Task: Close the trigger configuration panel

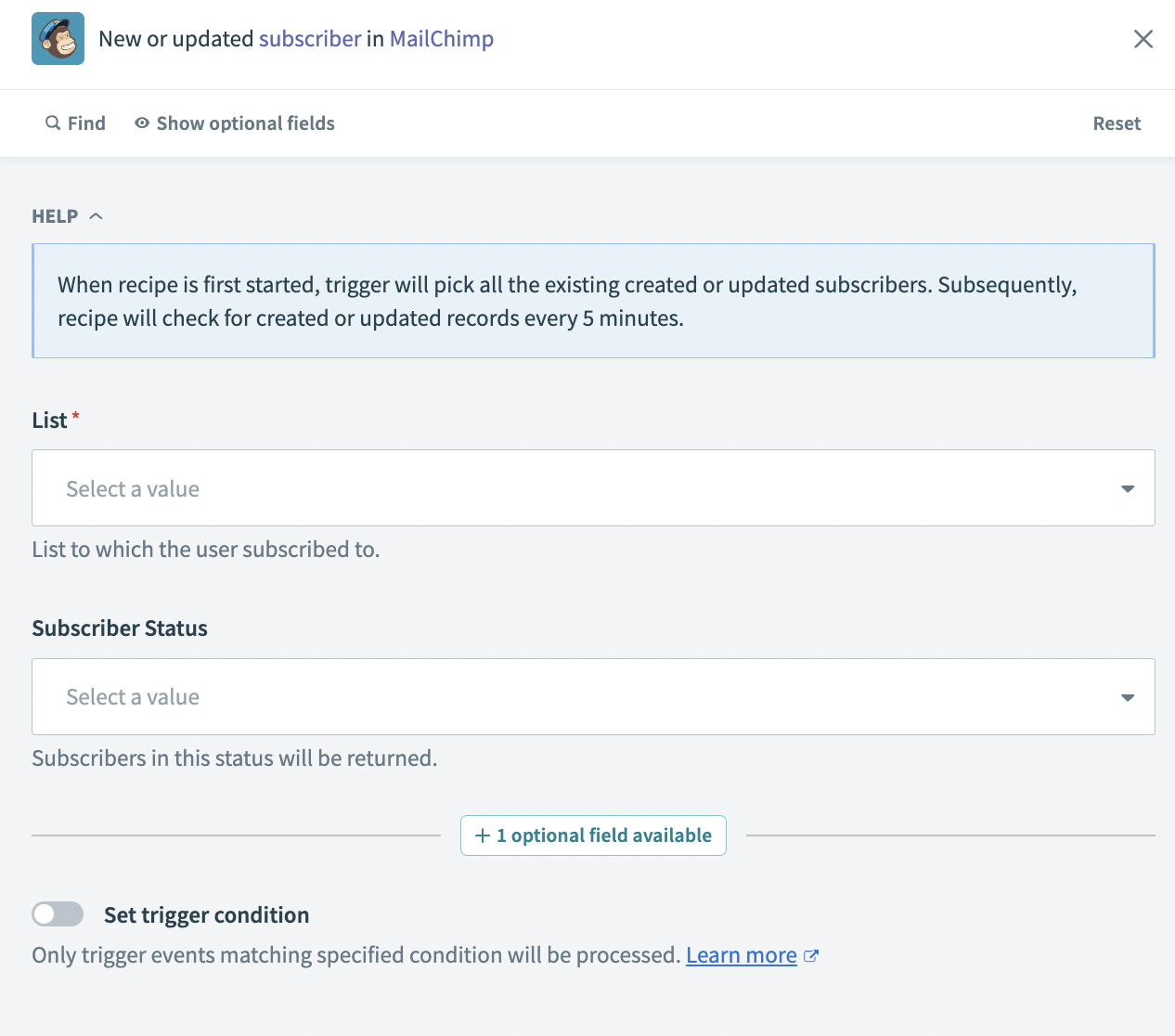Action: pos(1143,39)
